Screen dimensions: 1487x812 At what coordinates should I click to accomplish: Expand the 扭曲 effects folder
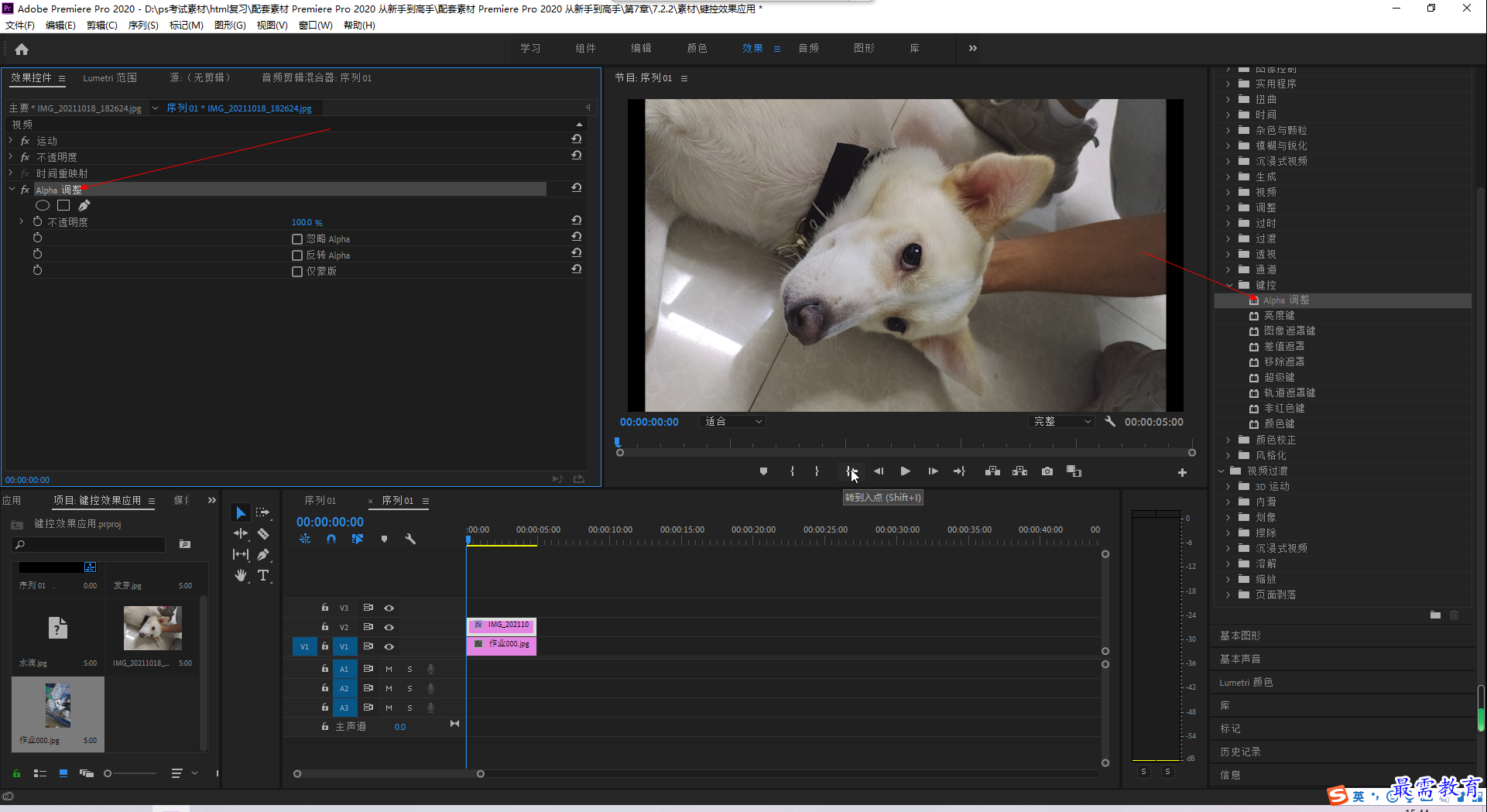pyautogui.click(x=1228, y=100)
